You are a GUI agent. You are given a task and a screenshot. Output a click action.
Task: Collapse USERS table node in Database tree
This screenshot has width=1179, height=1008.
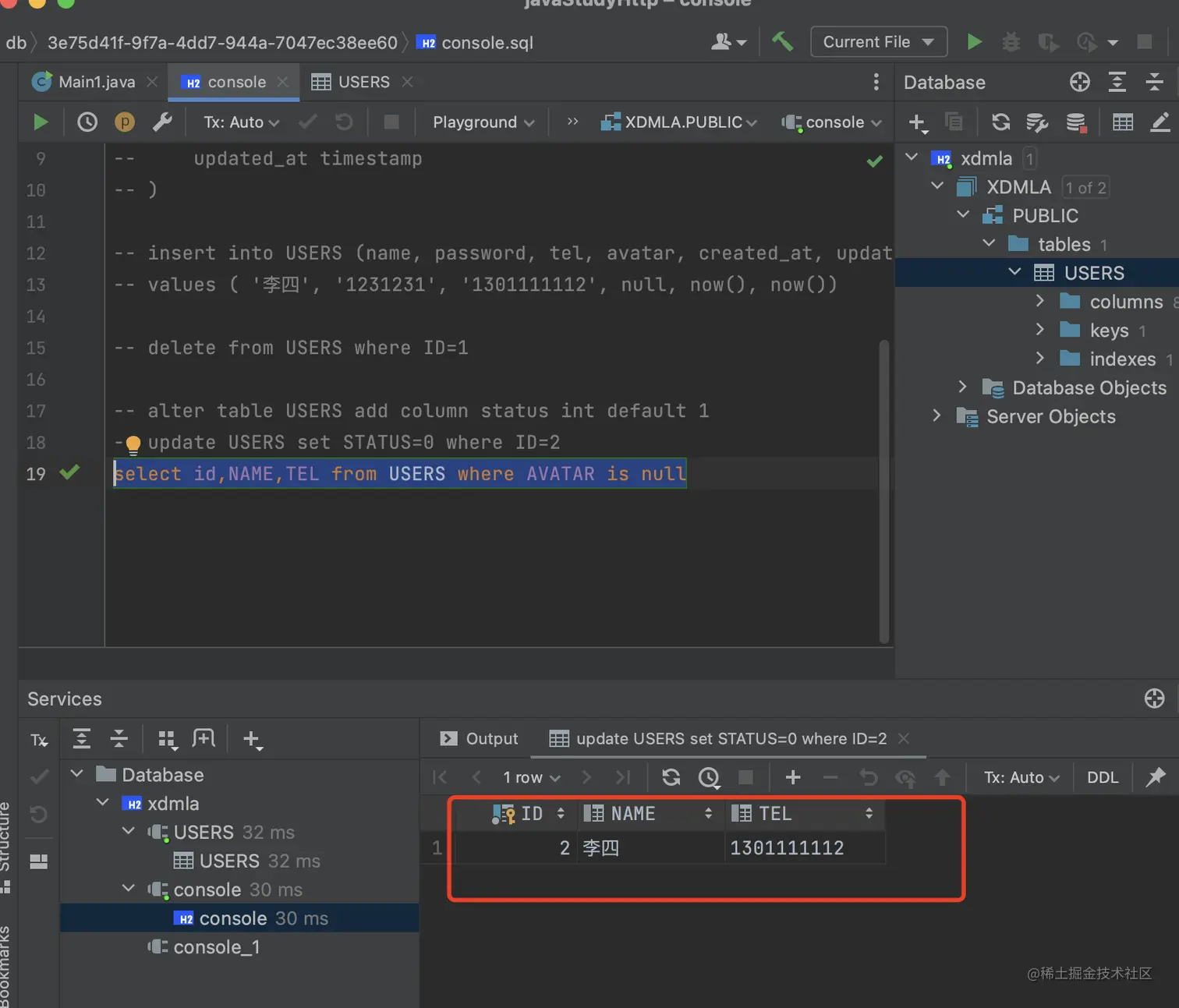[x=1014, y=272]
